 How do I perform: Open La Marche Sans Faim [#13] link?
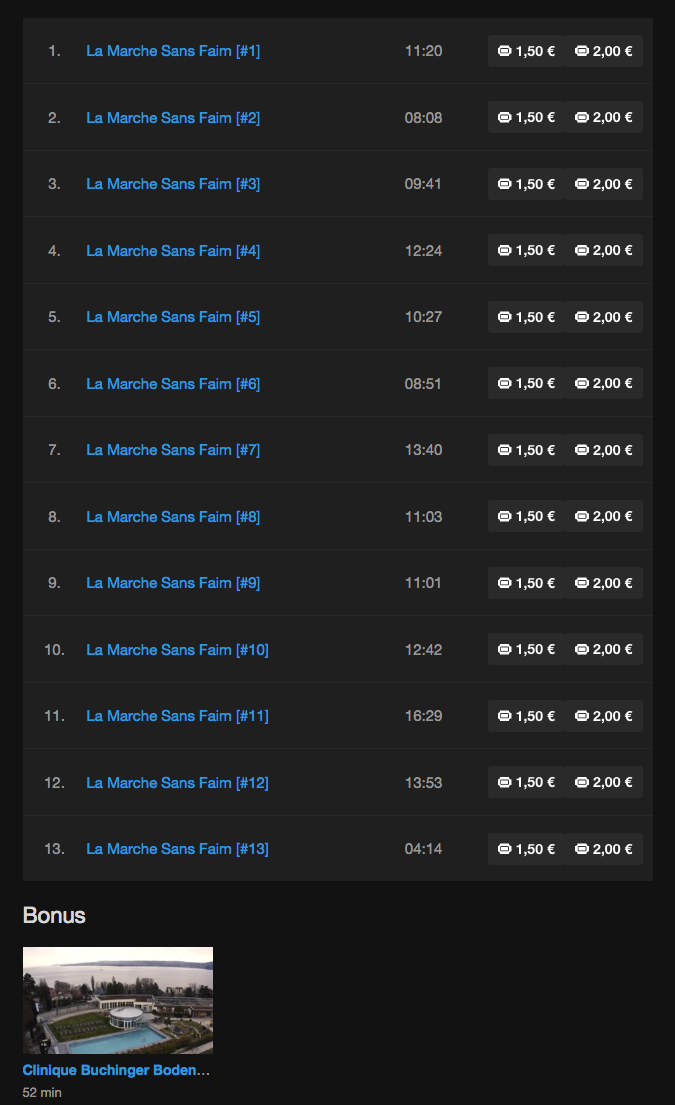click(178, 849)
